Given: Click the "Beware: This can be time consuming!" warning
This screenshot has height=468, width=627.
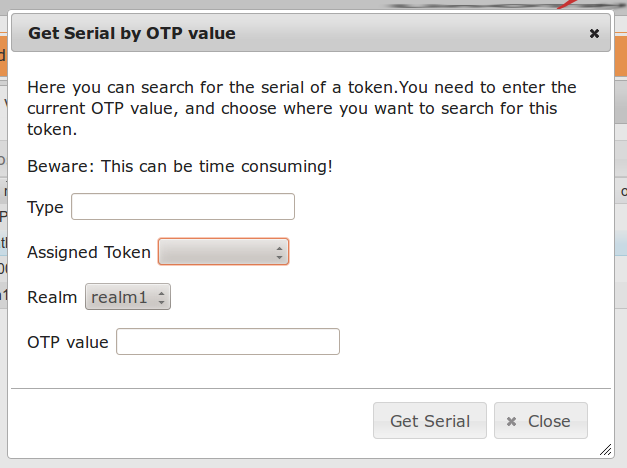Looking at the screenshot, I should tap(180, 165).
